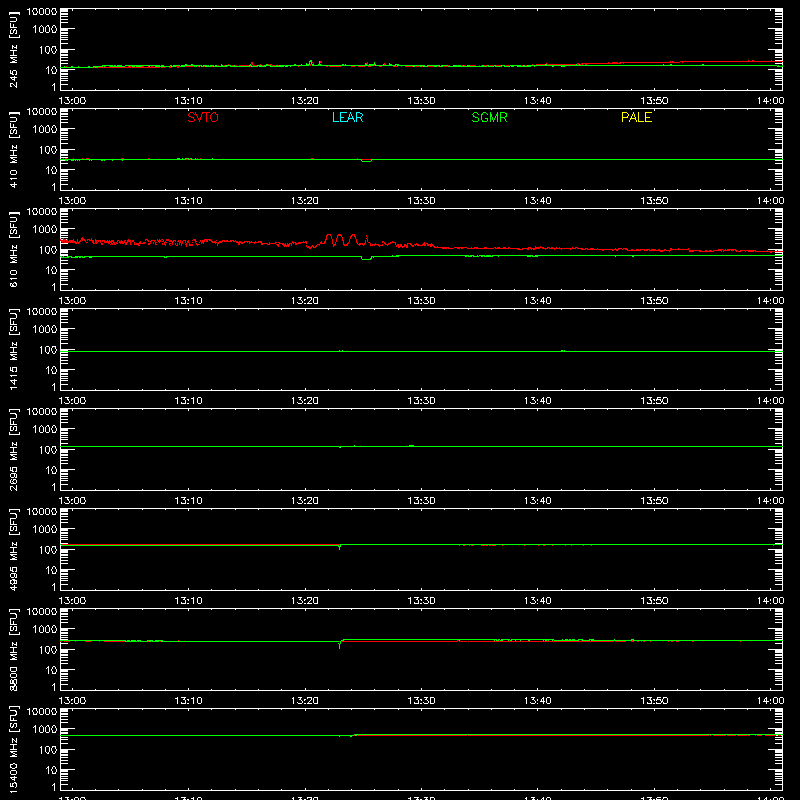This screenshot has width=800, height=800.
Task: Select the 610 MHz [SFU] axis label
Action: pos(13,249)
